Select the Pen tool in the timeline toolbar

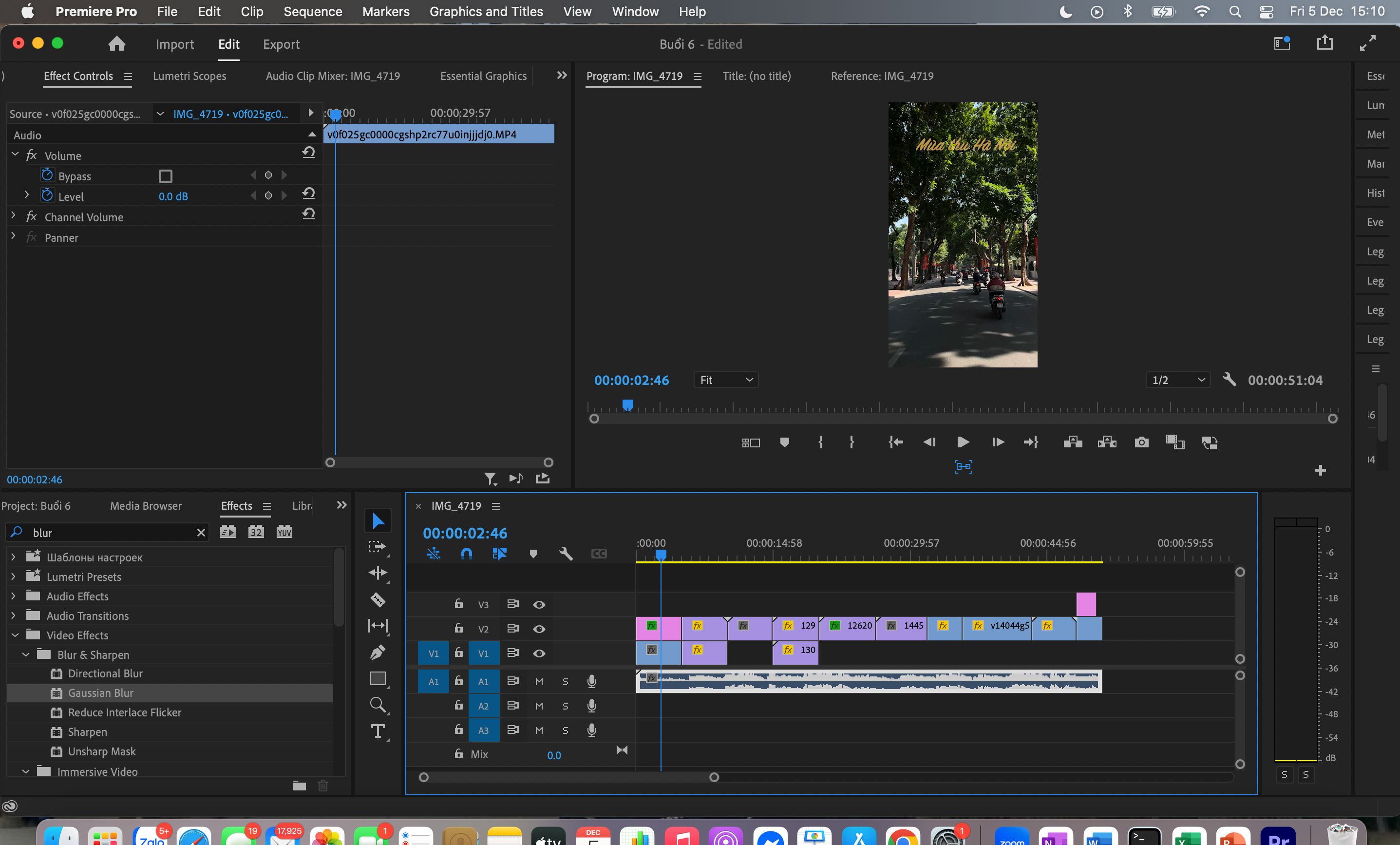tap(378, 652)
